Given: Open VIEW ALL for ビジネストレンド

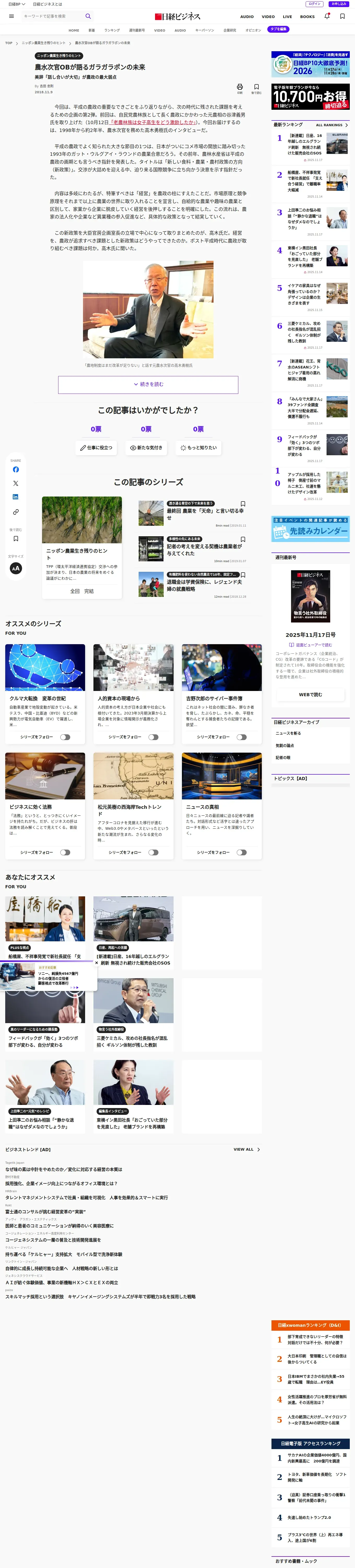Looking at the screenshot, I should click(x=247, y=1149).
